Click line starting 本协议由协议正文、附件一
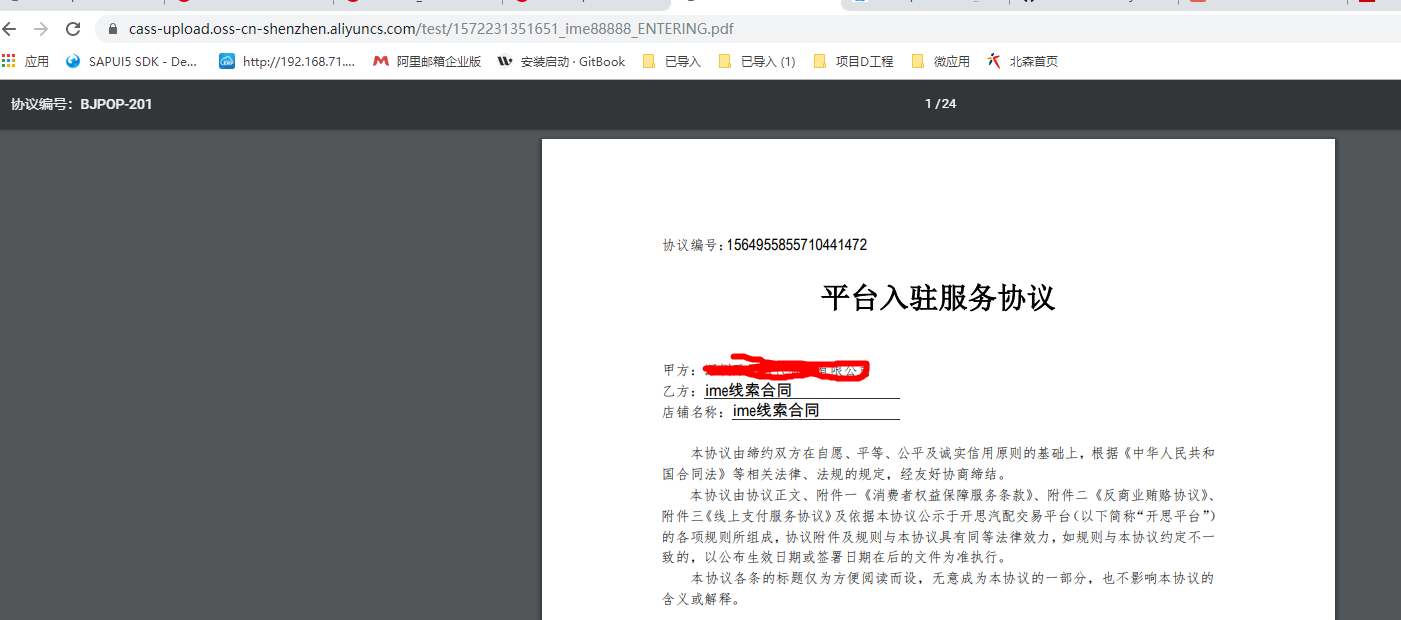This screenshot has height=620, width=1401. click(952, 495)
